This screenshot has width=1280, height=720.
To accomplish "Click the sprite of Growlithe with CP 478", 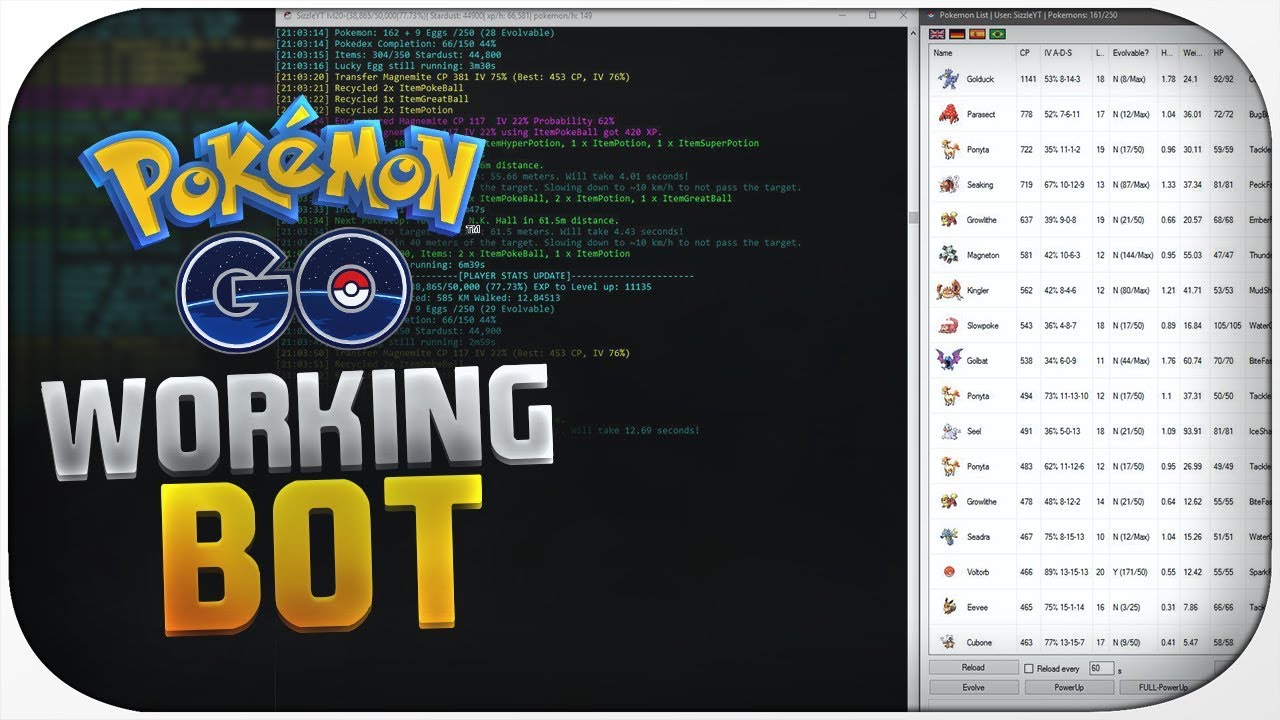I will pyautogui.click(x=948, y=501).
